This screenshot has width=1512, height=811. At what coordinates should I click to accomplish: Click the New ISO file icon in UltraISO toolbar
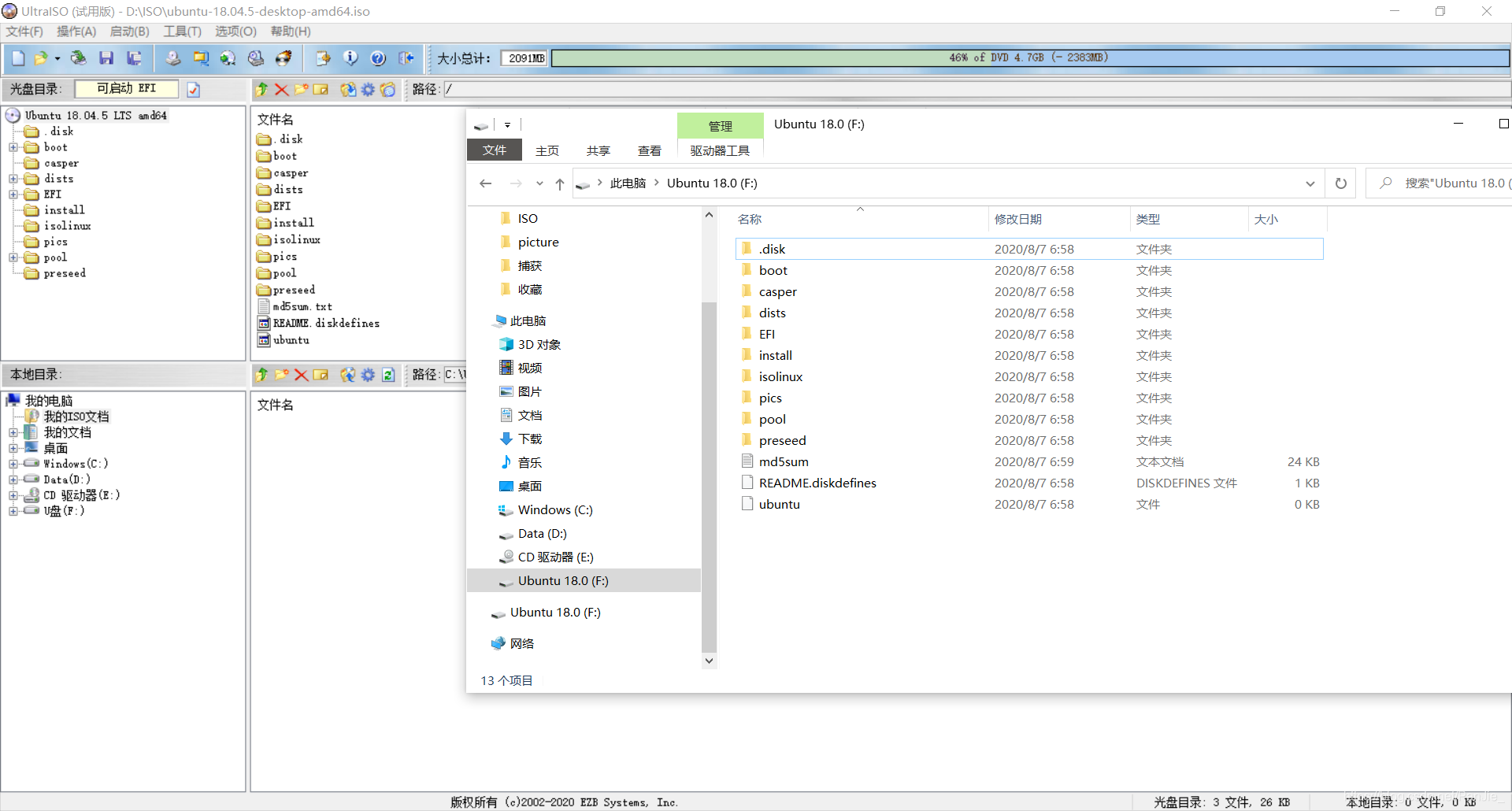point(18,58)
